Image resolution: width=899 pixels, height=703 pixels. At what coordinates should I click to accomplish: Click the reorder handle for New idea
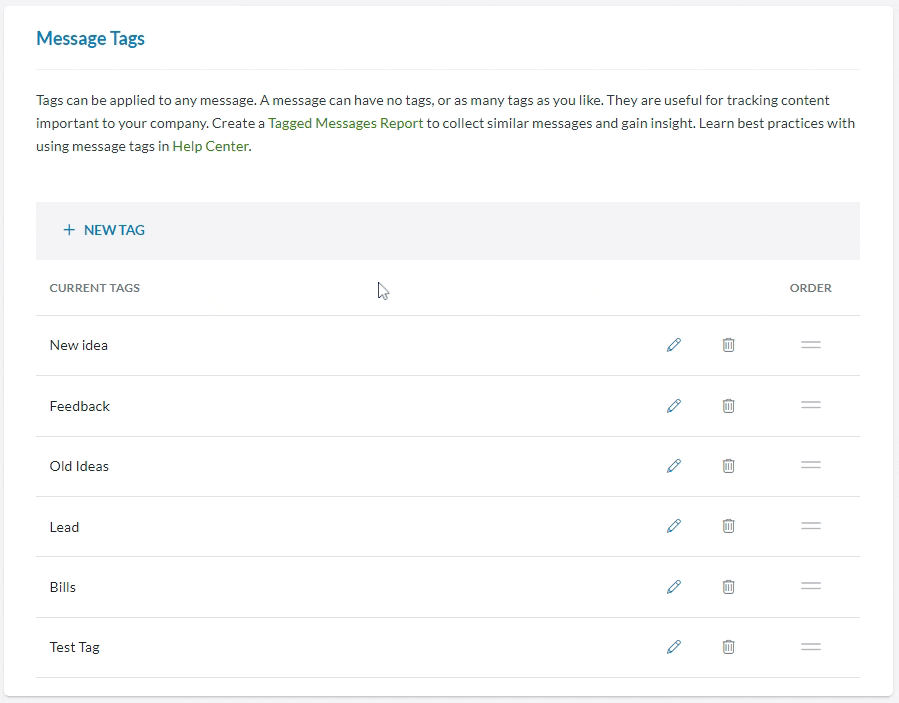coord(810,345)
